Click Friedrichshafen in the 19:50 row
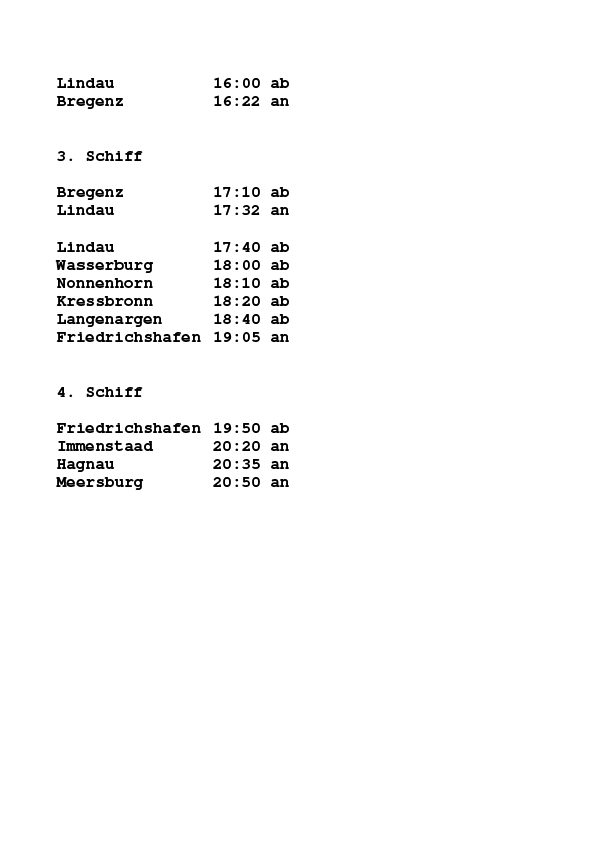This screenshot has width=595, height=842. (128, 428)
